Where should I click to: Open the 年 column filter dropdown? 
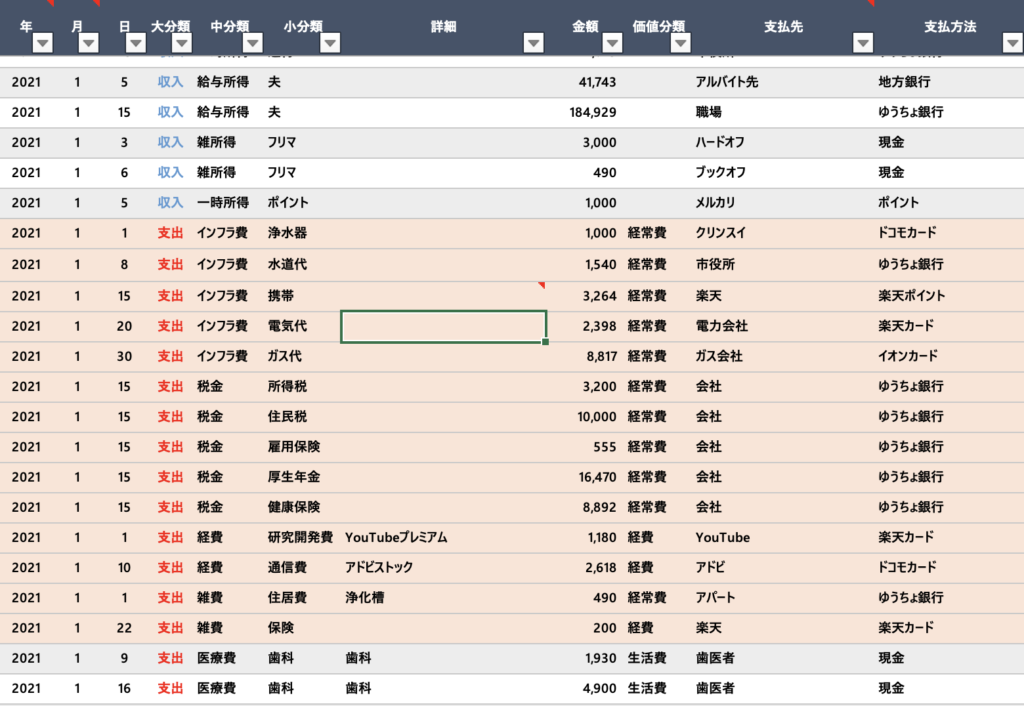point(43,43)
